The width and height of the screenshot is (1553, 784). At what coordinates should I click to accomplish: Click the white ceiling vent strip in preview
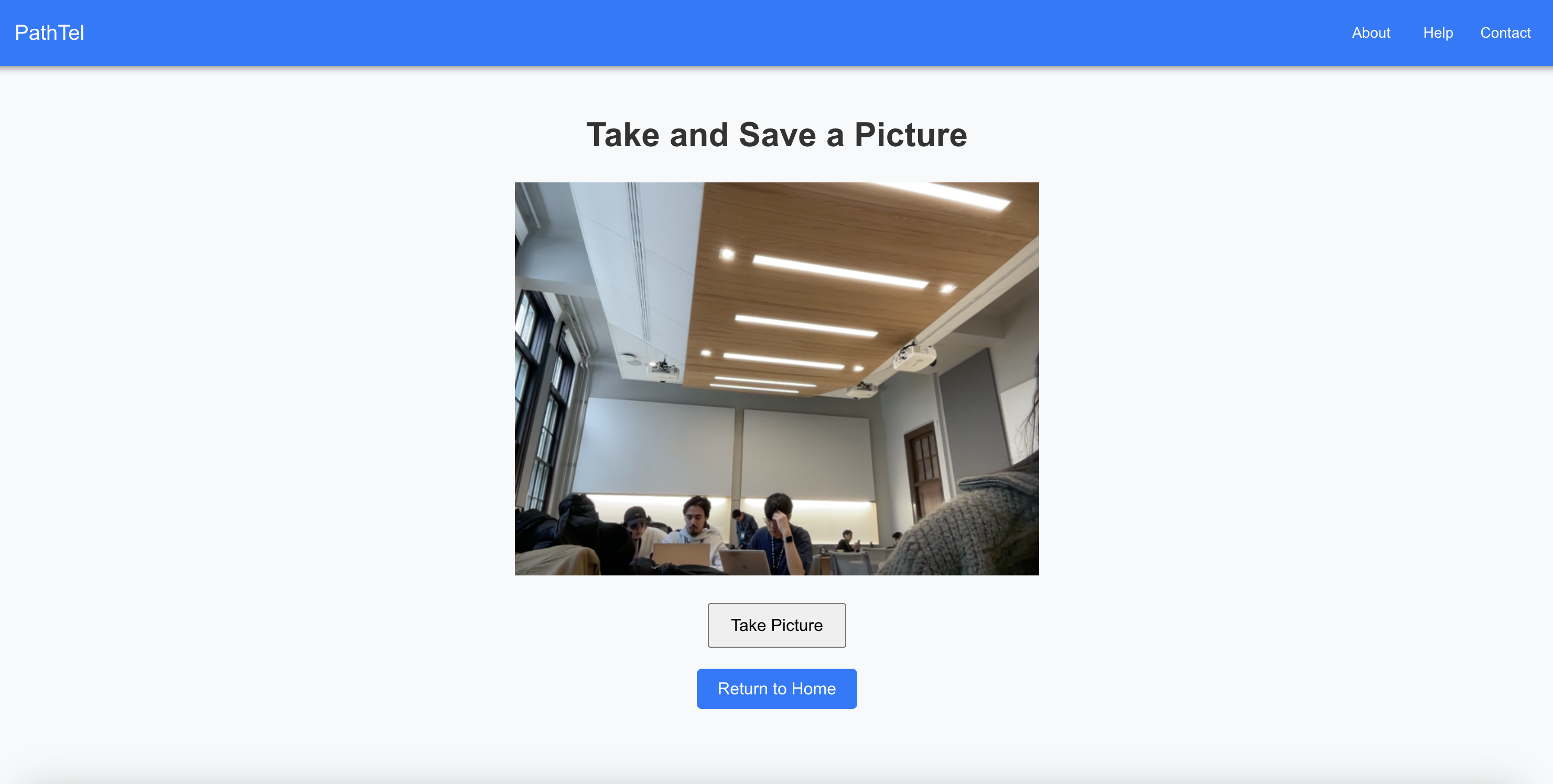tap(639, 259)
